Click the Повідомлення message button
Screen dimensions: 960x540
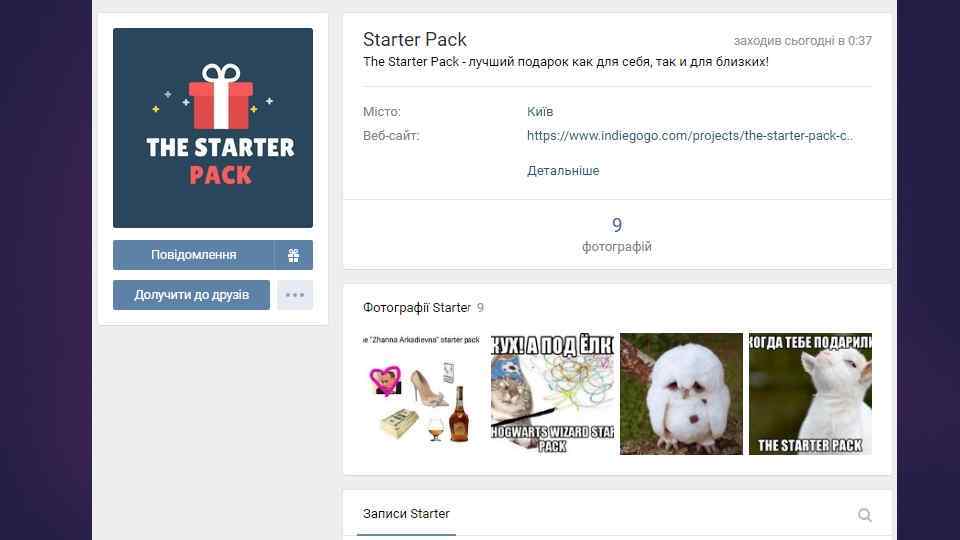(x=193, y=255)
